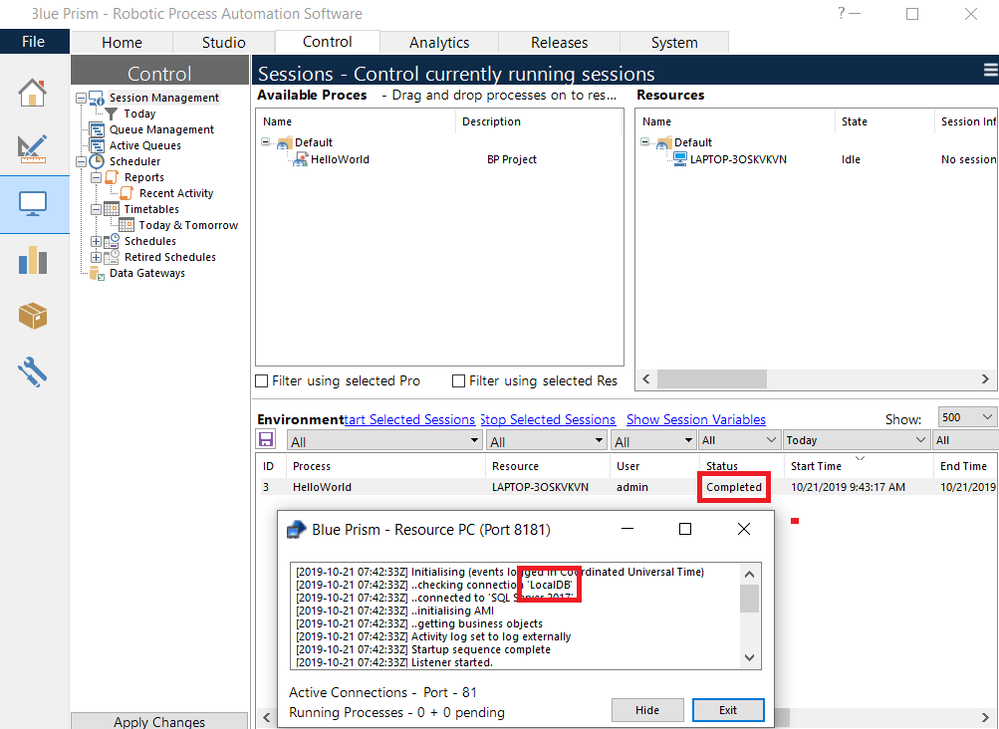Click Stop Selected Sessions link
The height and width of the screenshot is (729, 999).
coord(548,420)
